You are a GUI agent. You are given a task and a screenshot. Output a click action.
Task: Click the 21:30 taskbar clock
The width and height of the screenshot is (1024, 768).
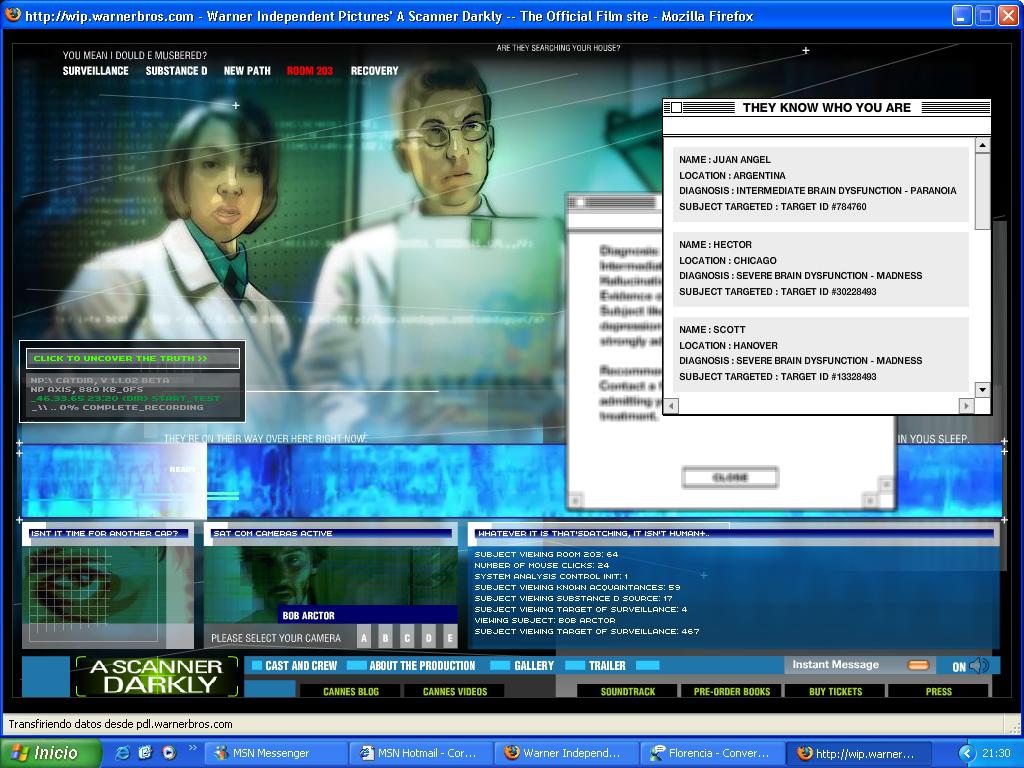(997, 753)
